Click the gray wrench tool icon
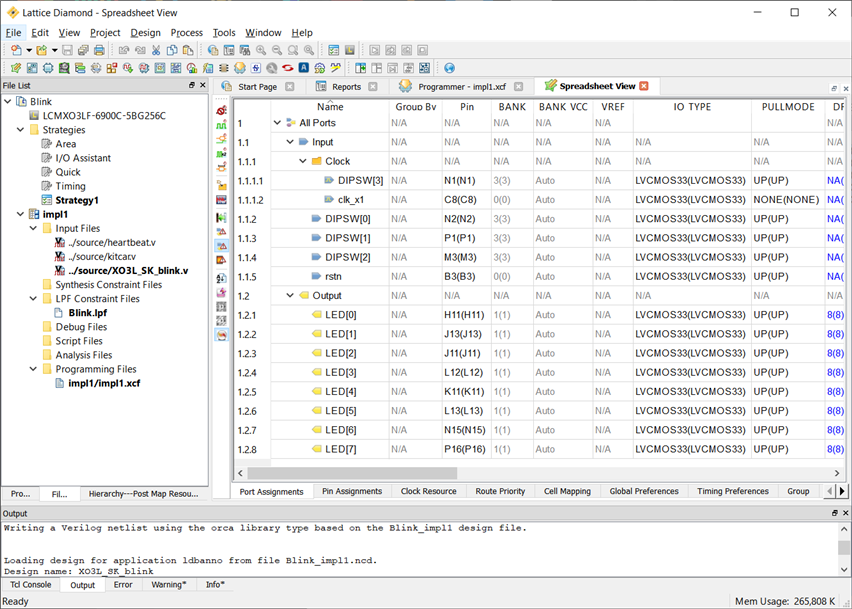Image resolution: width=852 pixels, height=609 pixels. tap(272, 68)
